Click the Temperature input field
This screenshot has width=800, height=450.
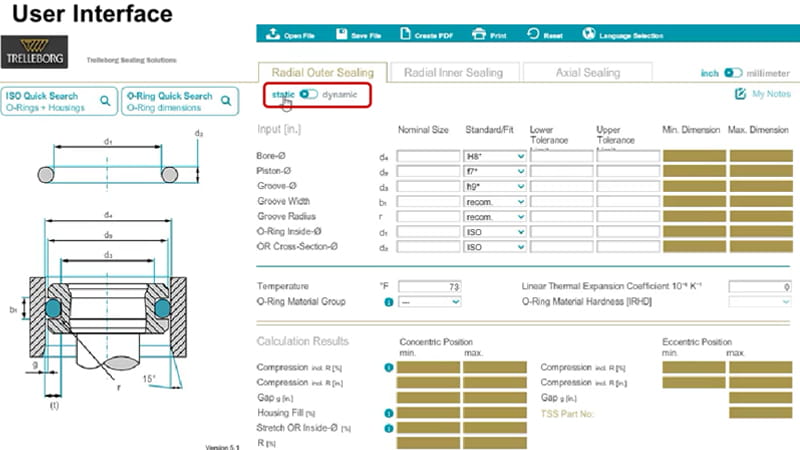coord(428,287)
